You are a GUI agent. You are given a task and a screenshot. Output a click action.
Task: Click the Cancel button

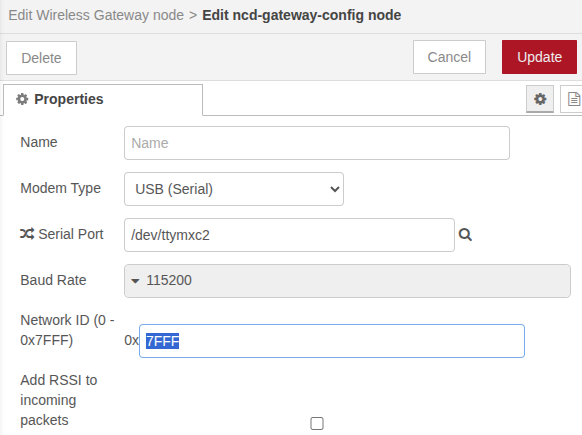[449, 57]
